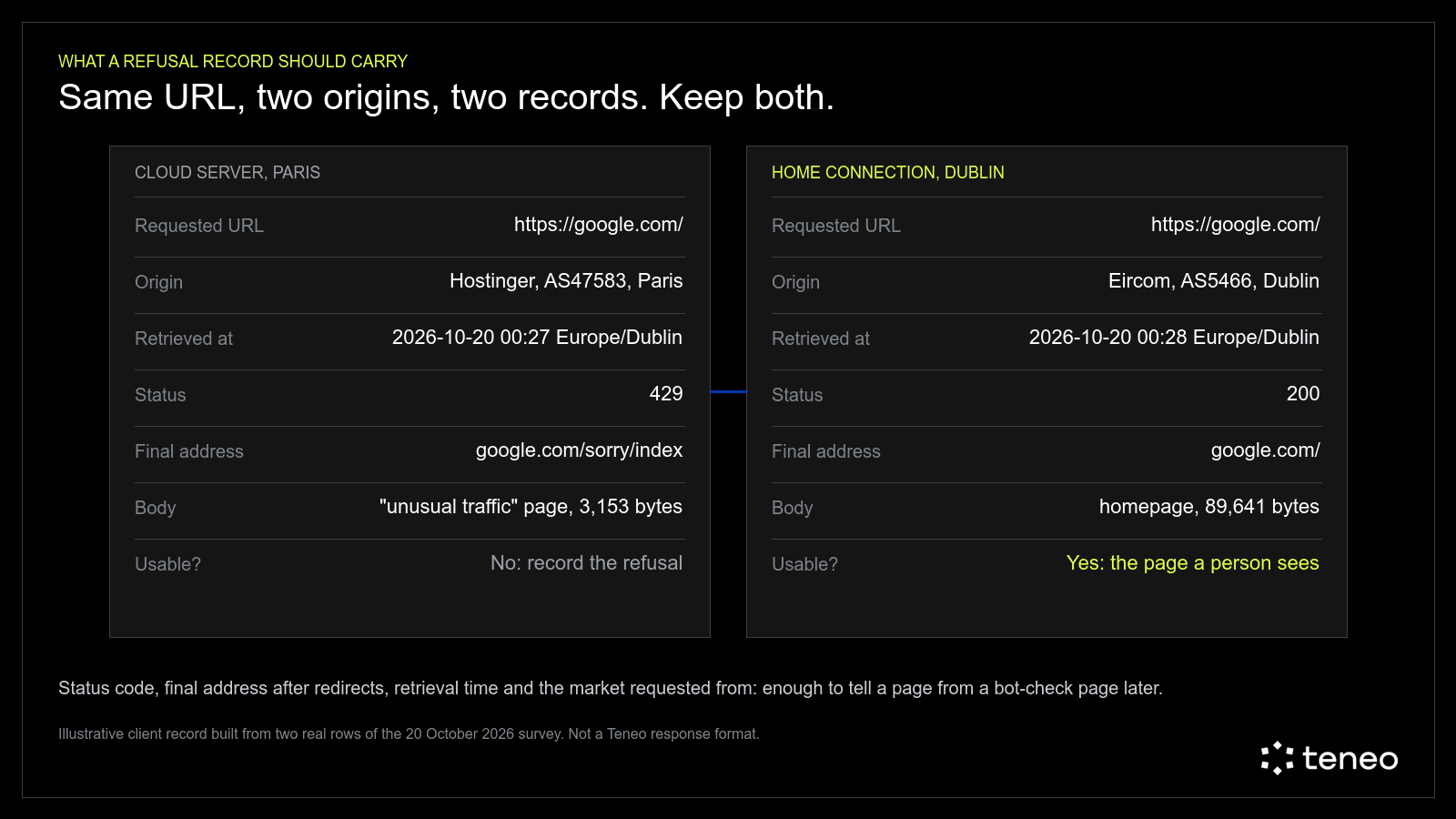
Task: Click the status value 429
Action: pyautogui.click(x=666, y=394)
